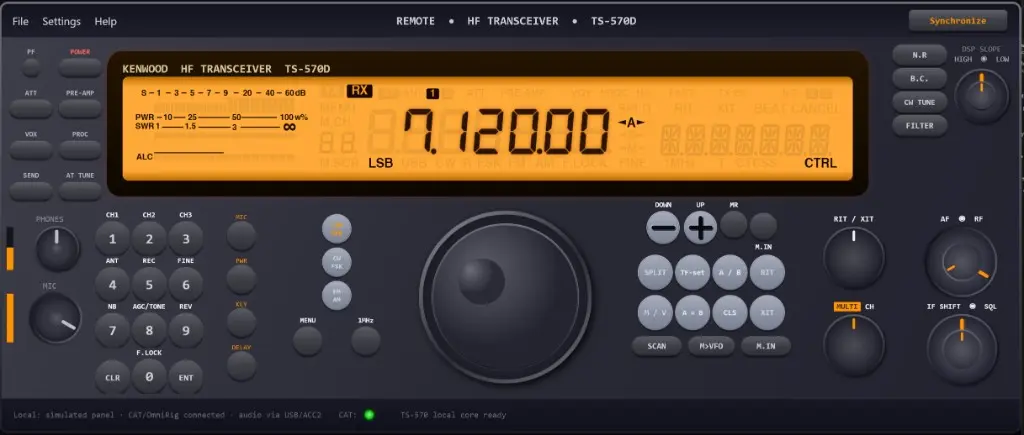Viewport: 1024px width, 435px height.
Task: Click the KEY speed button
Action: (x=242, y=323)
